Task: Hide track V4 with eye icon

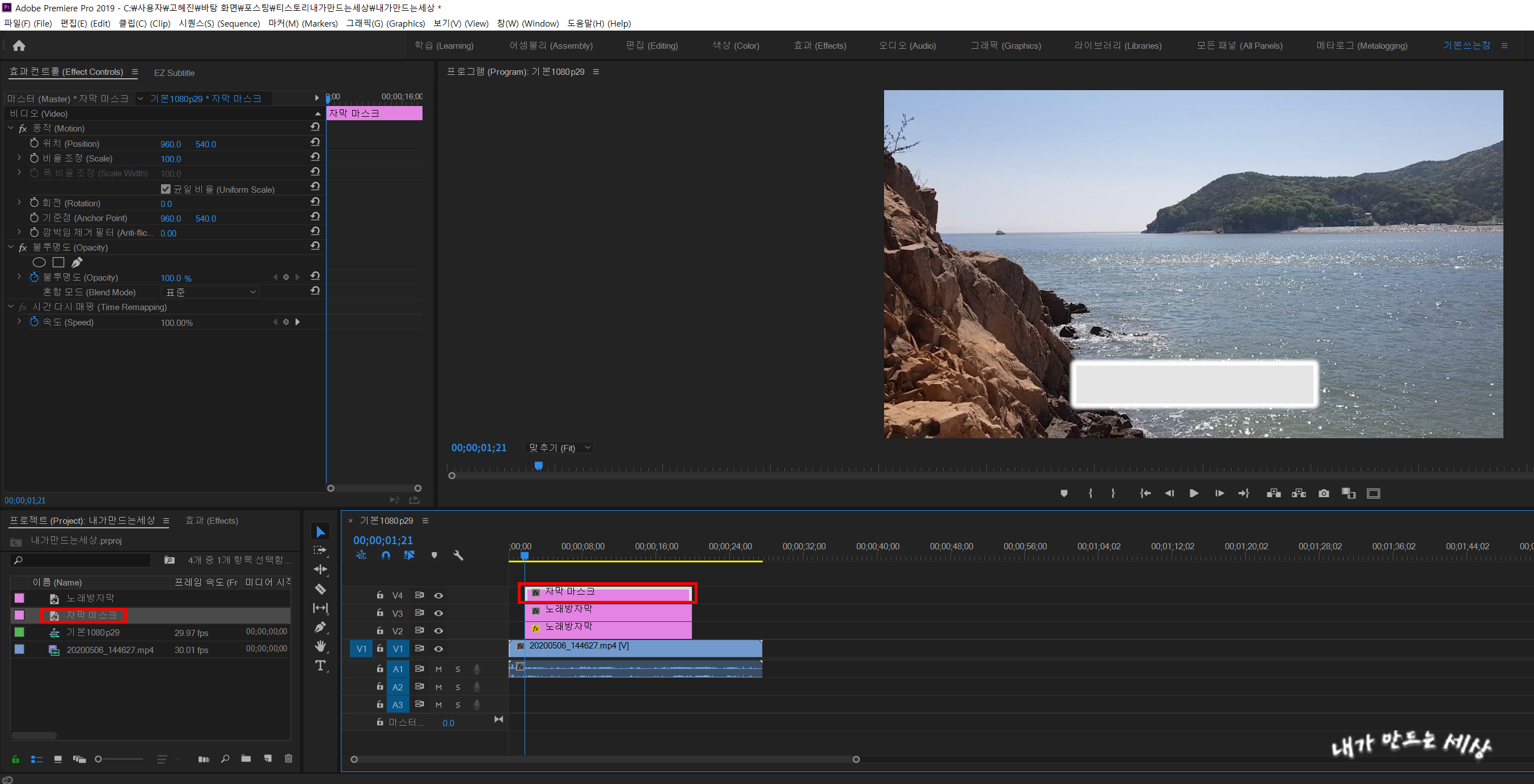Action: (x=438, y=595)
